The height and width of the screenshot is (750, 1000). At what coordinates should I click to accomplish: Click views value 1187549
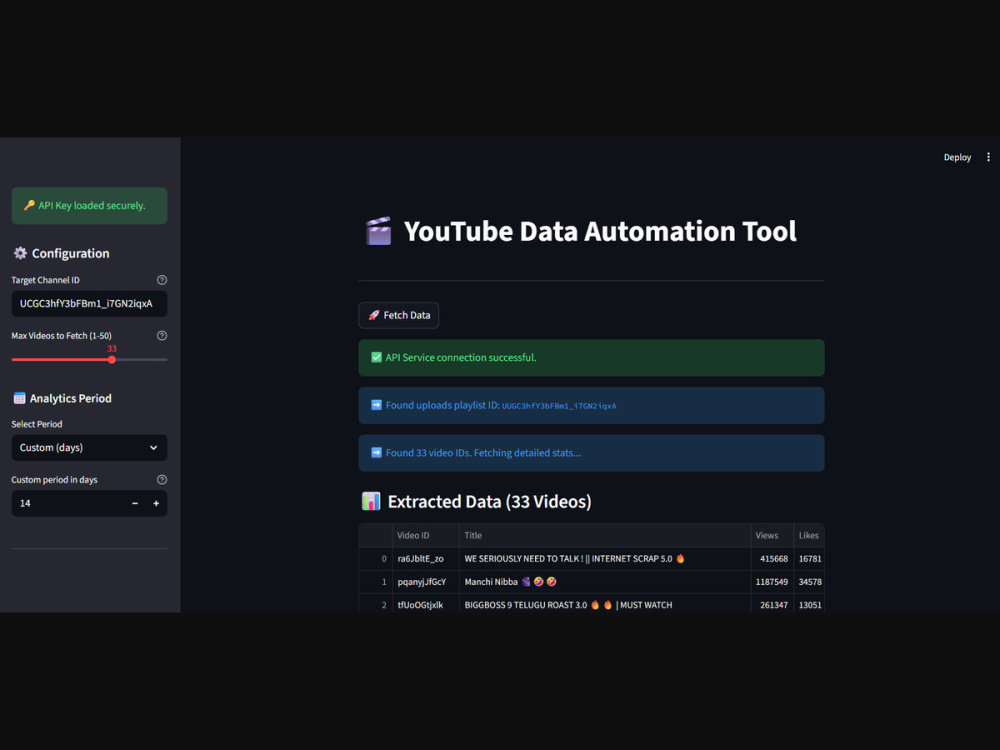click(772, 582)
